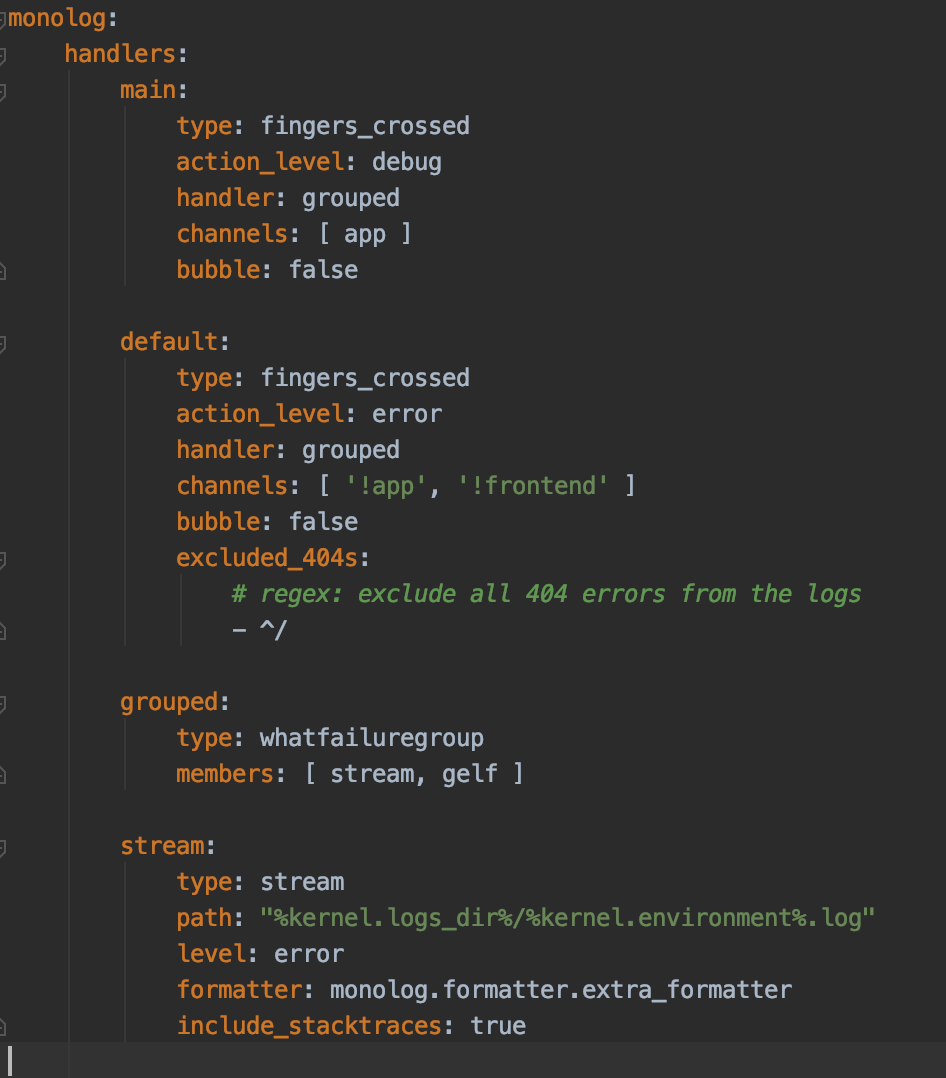Select fingers_crossed value under main
Viewport: 946px width, 1078px height.
click(365, 125)
